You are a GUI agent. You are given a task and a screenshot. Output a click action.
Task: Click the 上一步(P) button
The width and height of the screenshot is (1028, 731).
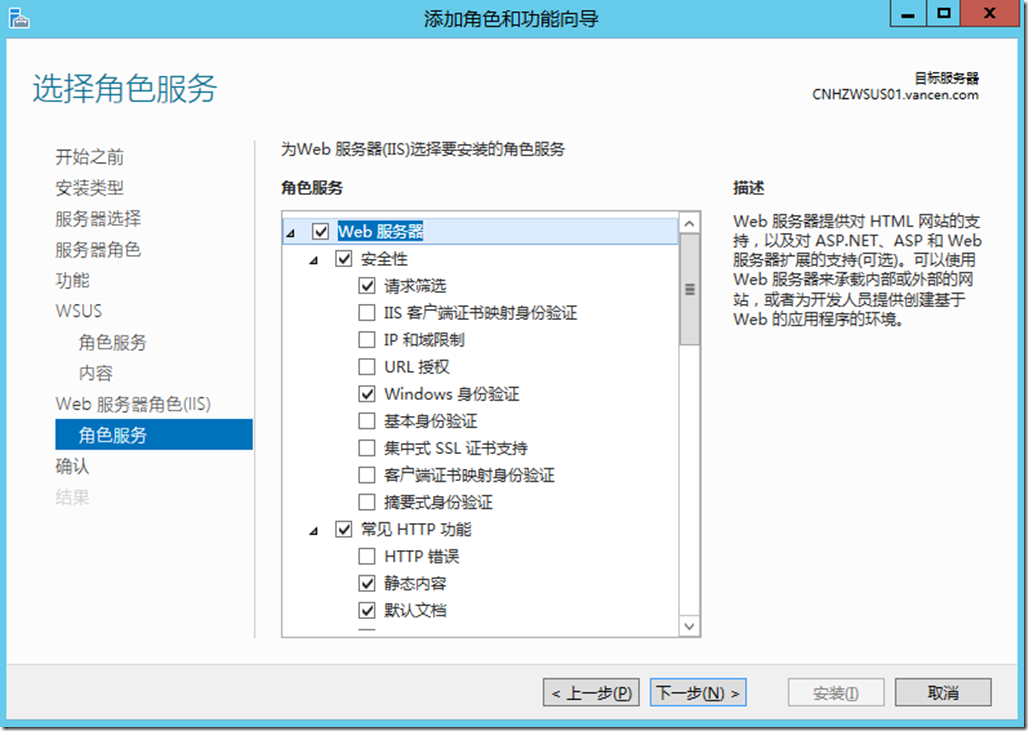(x=591, y=692)
